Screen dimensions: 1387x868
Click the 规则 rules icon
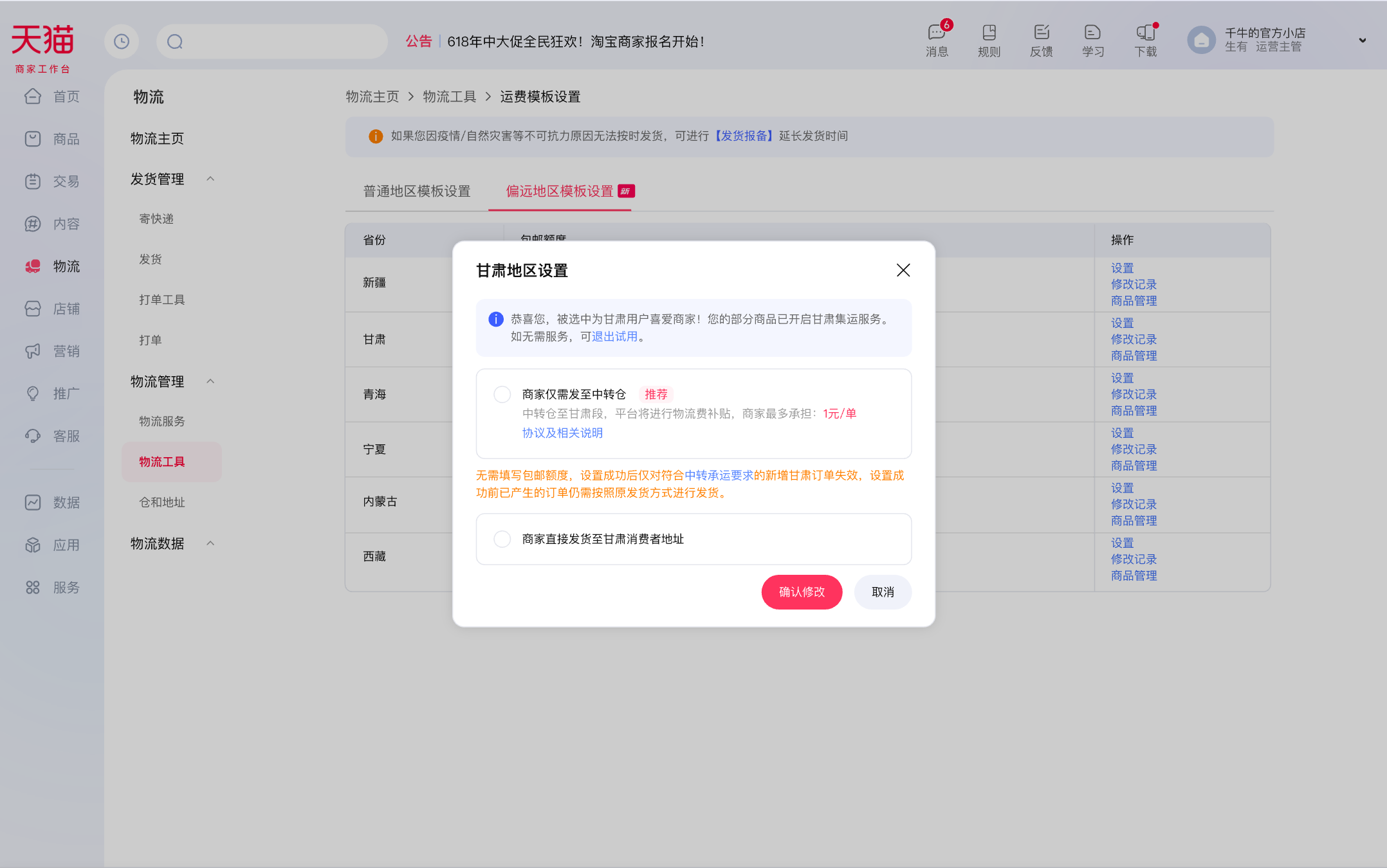pyautogui.click(x=989, y=40)
